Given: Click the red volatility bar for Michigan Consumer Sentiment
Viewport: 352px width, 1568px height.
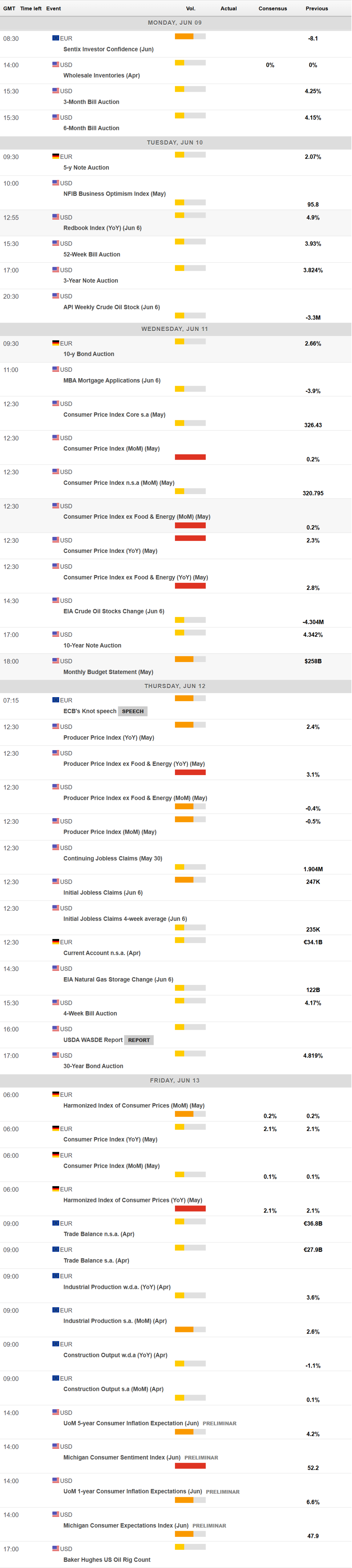Looking at the screenshot, I should [x=190, y=1466].
